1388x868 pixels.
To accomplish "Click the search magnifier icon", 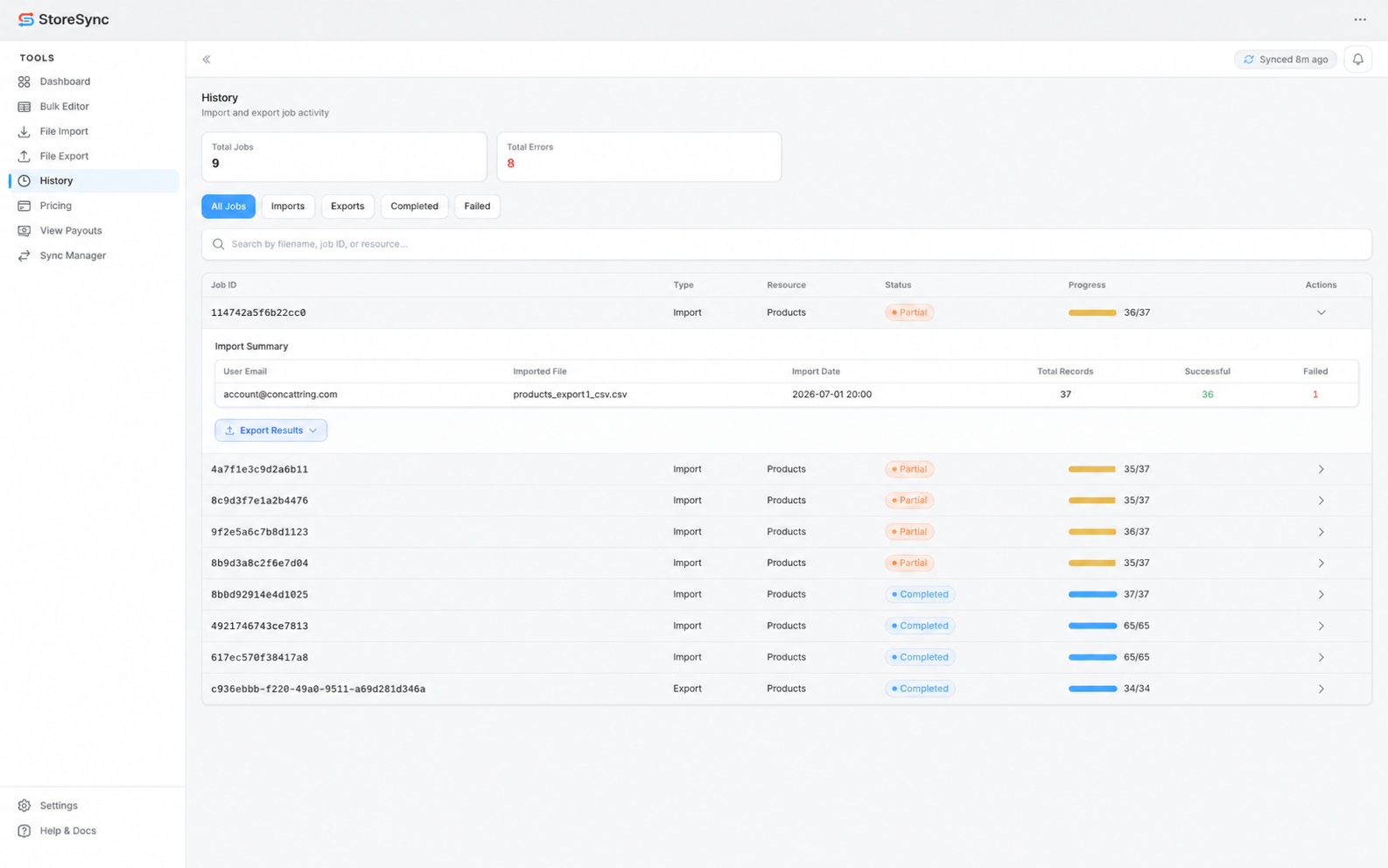I will [x=219, y=244].
